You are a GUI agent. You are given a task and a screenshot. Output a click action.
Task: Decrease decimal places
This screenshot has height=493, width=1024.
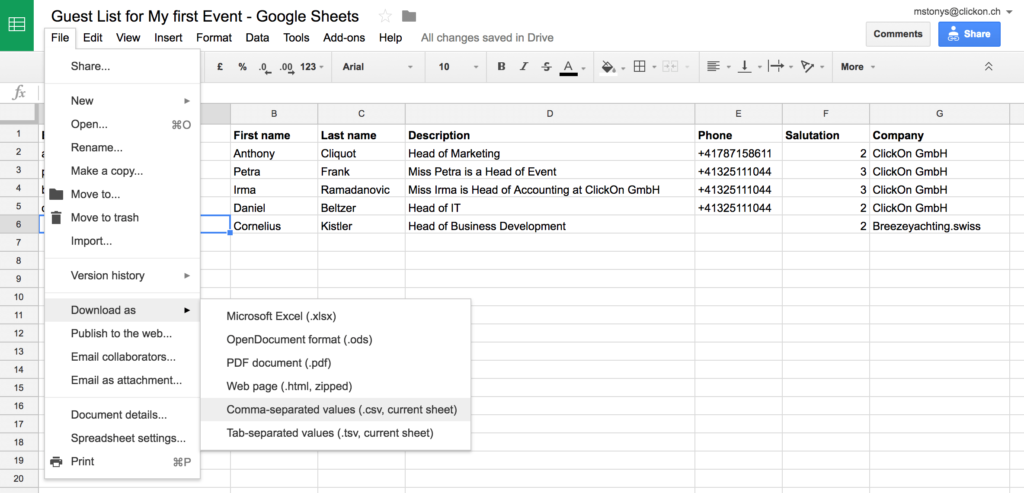[x=264, y=67]
